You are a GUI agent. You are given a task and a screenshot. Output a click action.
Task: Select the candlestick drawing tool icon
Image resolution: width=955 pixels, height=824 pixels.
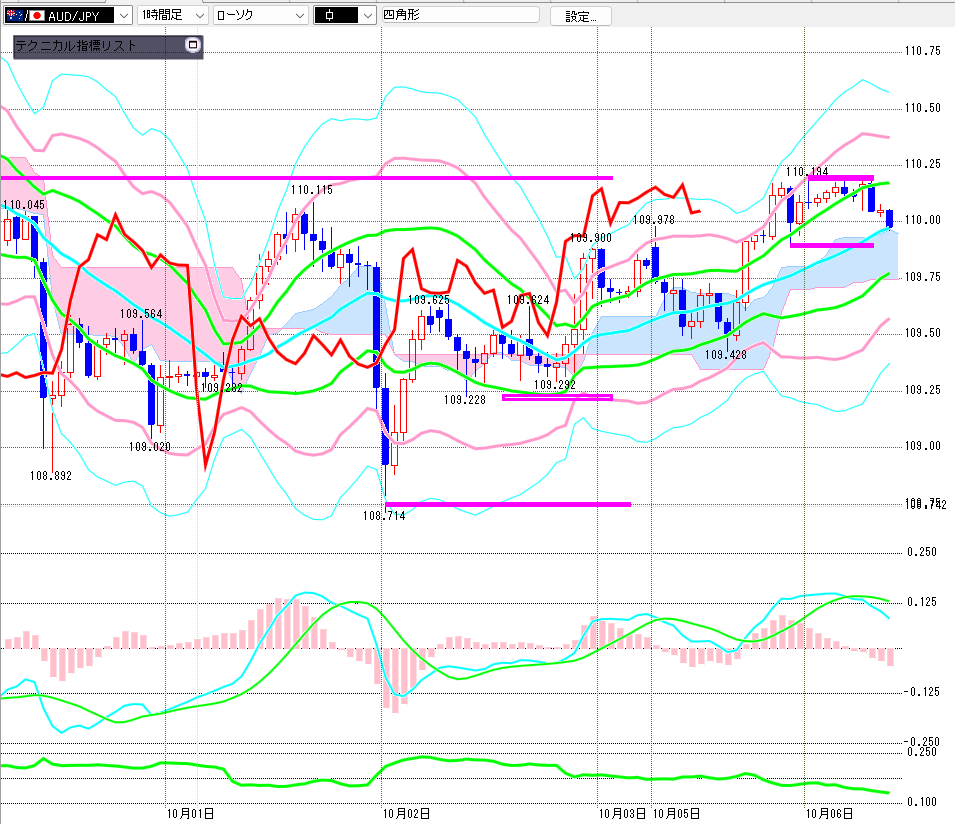(x=336, y=16)
